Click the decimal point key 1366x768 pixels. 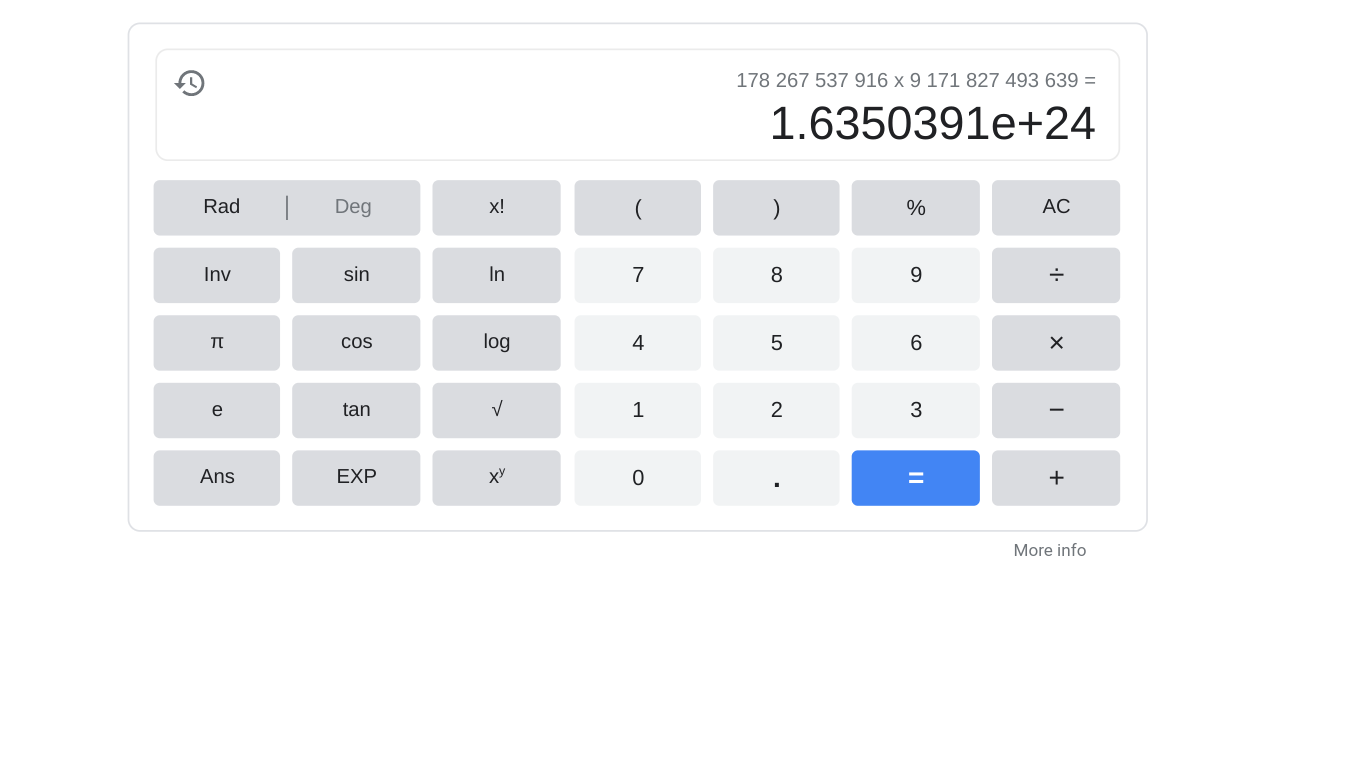pos(776,478)
